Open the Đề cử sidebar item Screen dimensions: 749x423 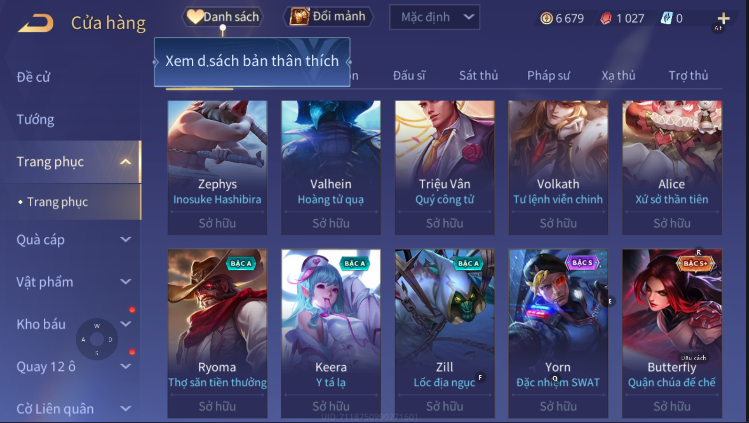[33, 77]
